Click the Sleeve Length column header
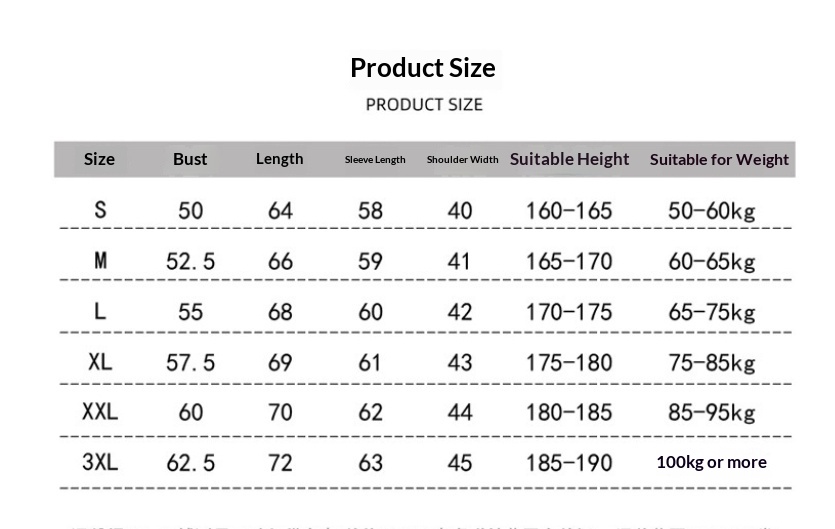This screenshot has height=529, width=835. point(375,160)
